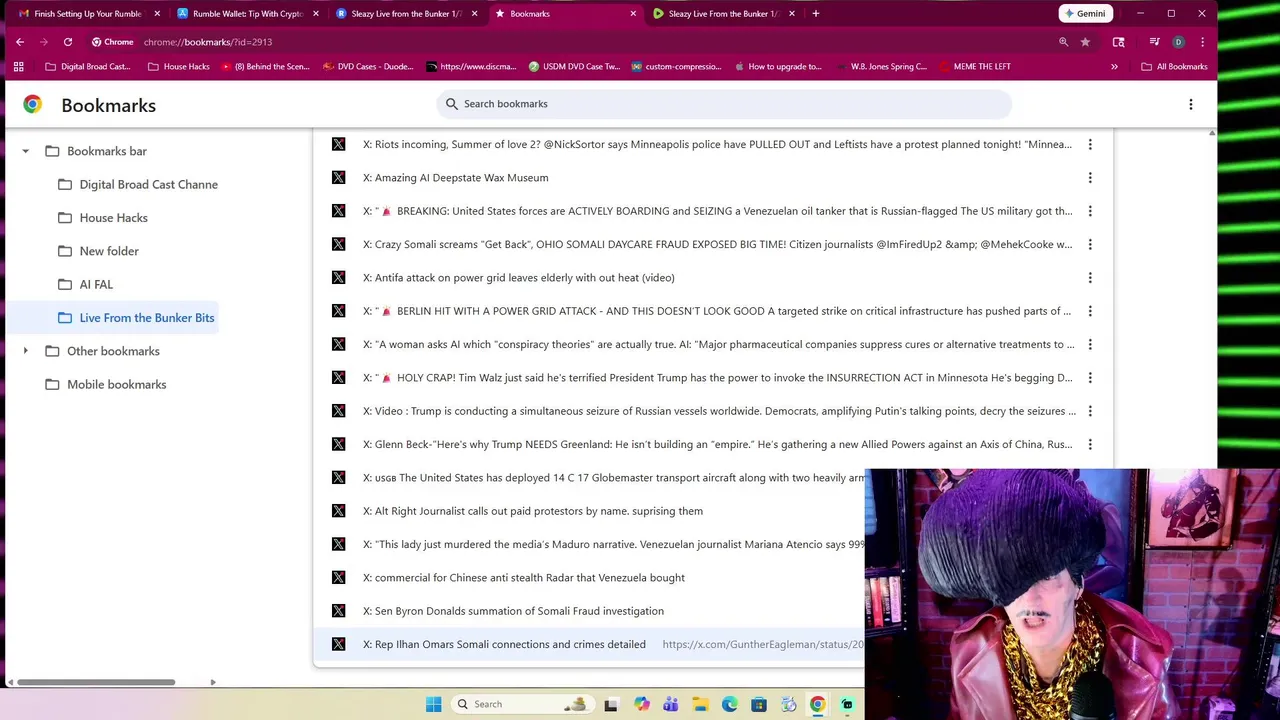Open more actions for 'Crazy Somali screams' bookmark
This screenshot has width=1280, height=720.
(1090, 245)
